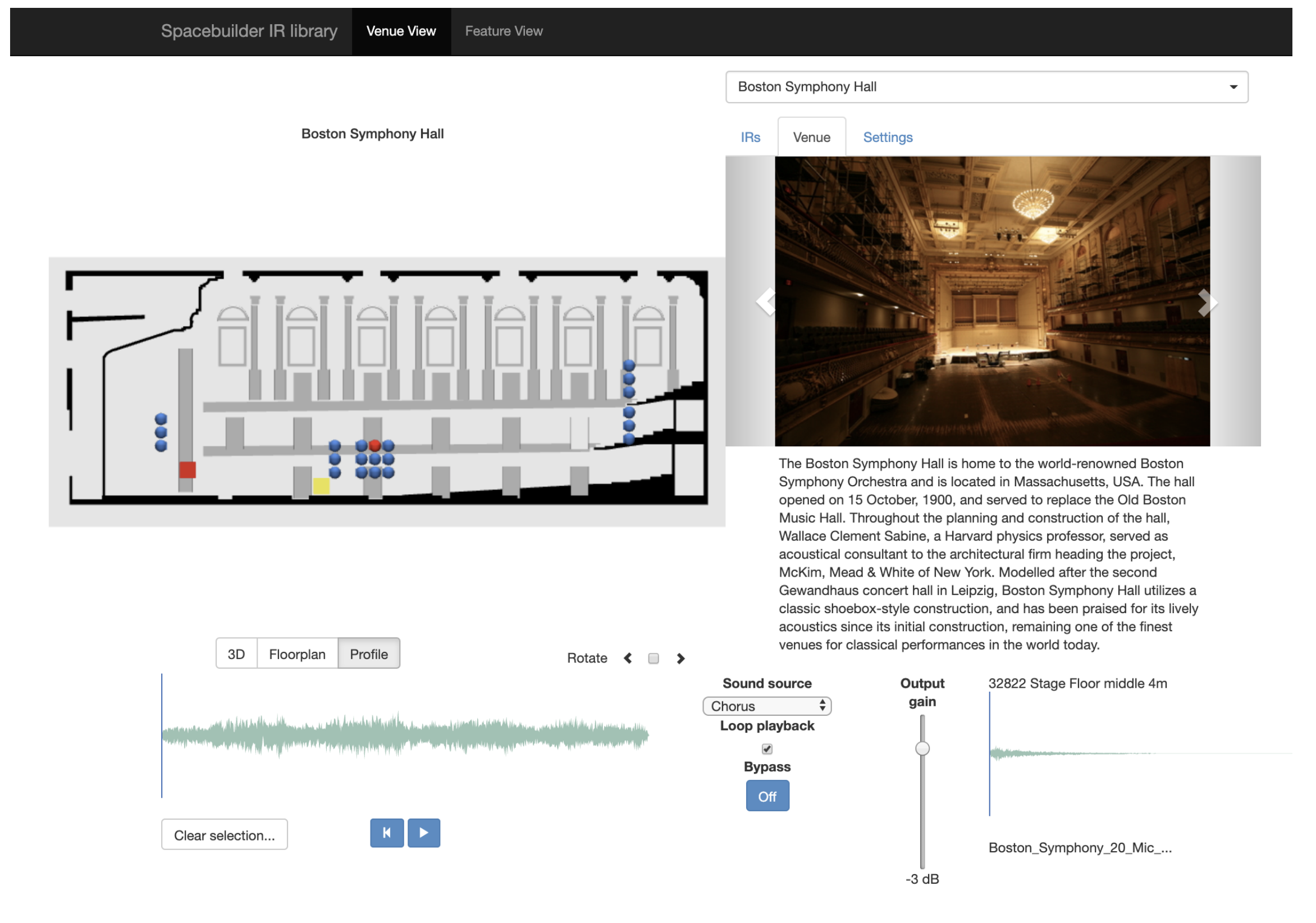Image resolution: width=1316 pixels, height=923 pixels.
Task: Select the Venue tab
Action: 812,138
